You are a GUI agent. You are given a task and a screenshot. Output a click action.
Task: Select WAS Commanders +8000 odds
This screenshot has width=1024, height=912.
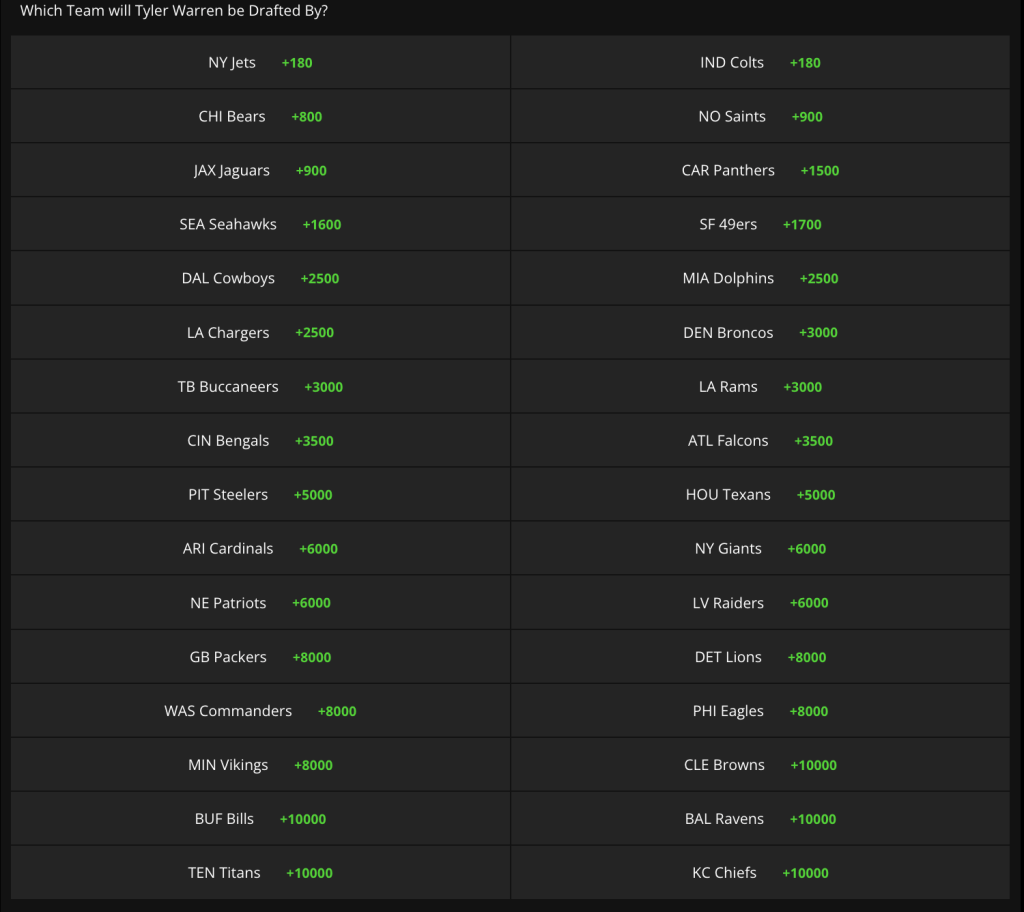[260, 711]
